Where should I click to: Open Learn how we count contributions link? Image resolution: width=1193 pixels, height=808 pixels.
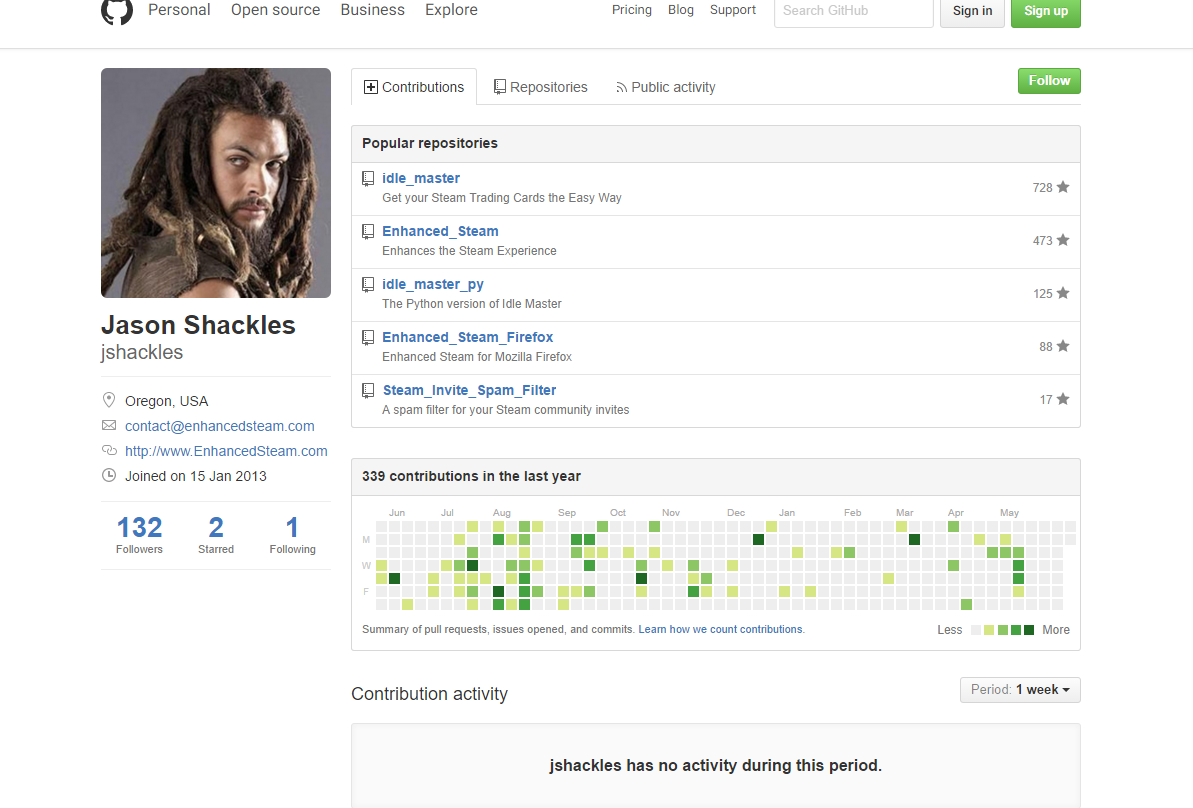pos(721,629)
